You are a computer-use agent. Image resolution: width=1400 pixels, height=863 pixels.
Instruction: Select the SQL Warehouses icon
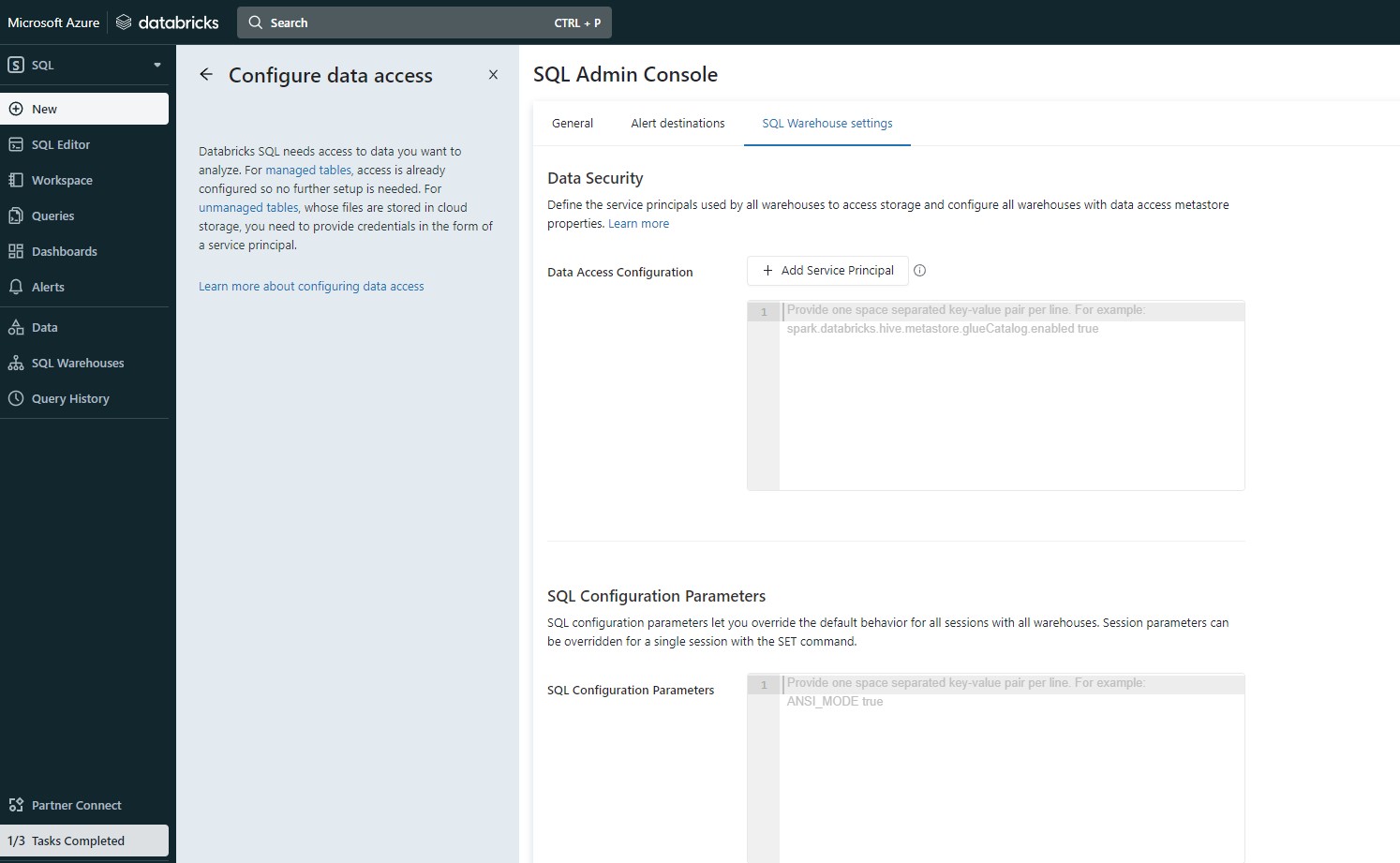16,363
